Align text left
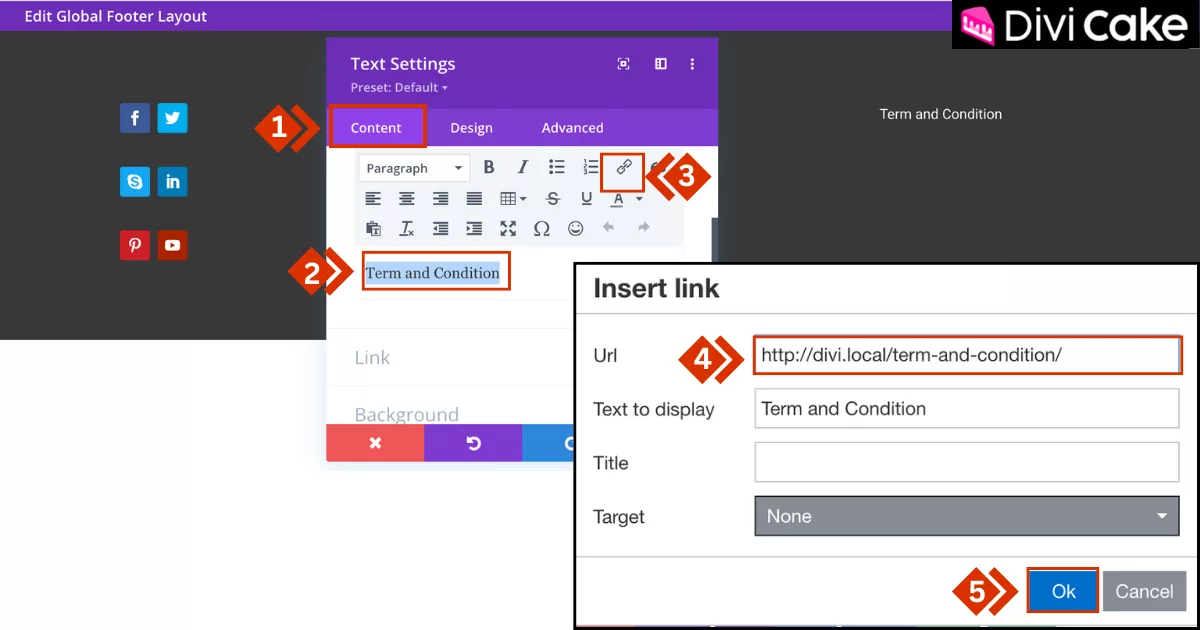 [373, 199]
